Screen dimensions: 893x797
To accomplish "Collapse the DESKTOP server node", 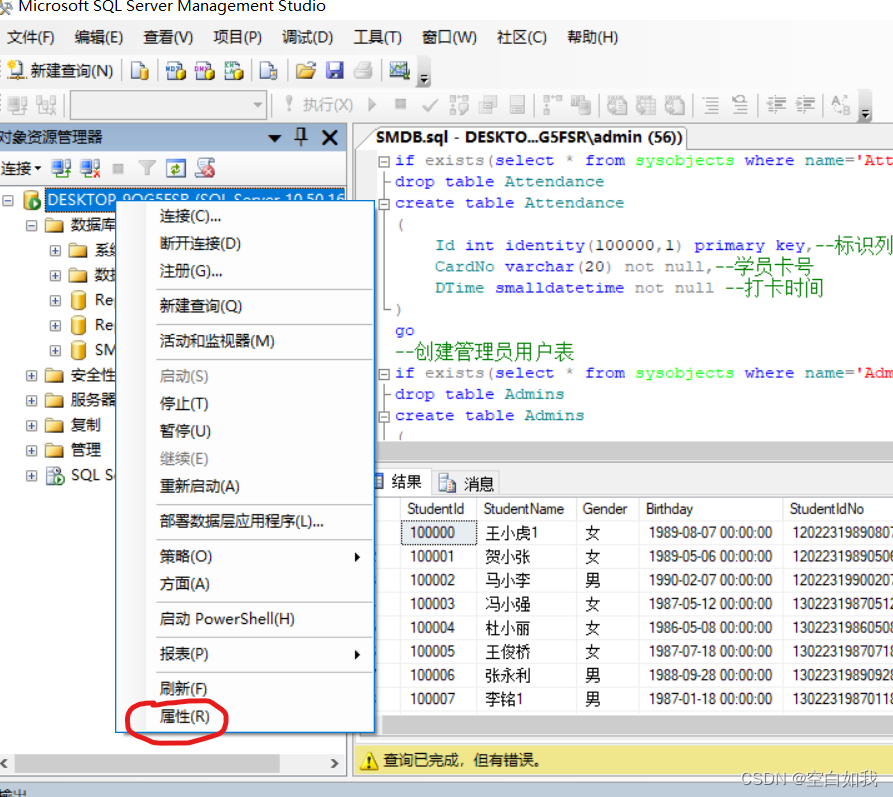I will click(x=8, y=201).
